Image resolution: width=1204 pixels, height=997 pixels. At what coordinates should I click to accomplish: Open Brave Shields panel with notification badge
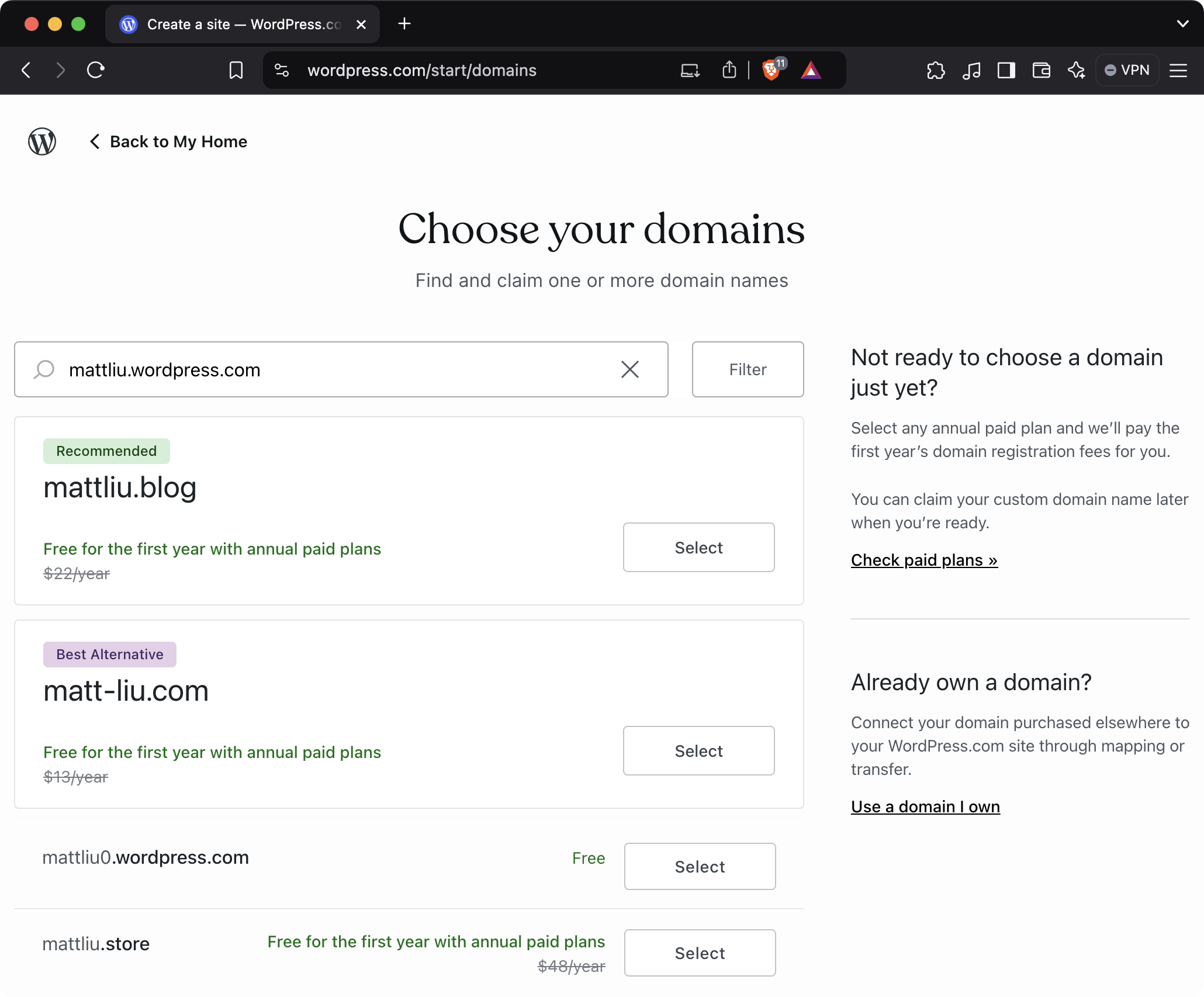click(771, 70)
